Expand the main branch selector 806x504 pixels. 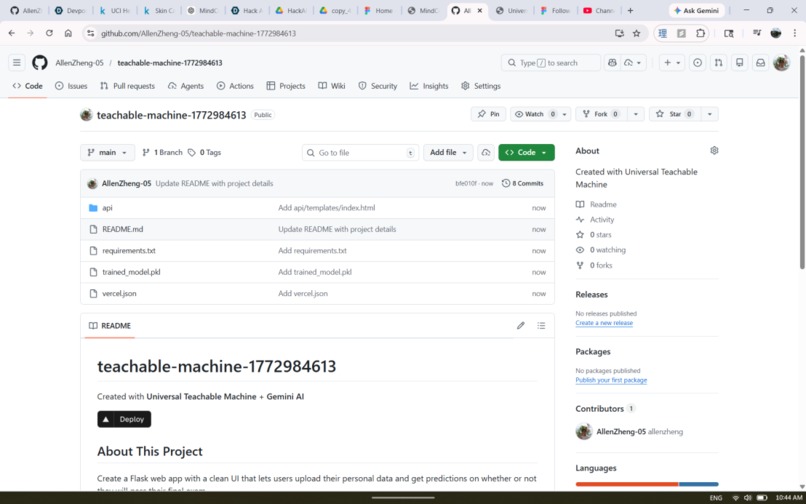click(107, 152)
